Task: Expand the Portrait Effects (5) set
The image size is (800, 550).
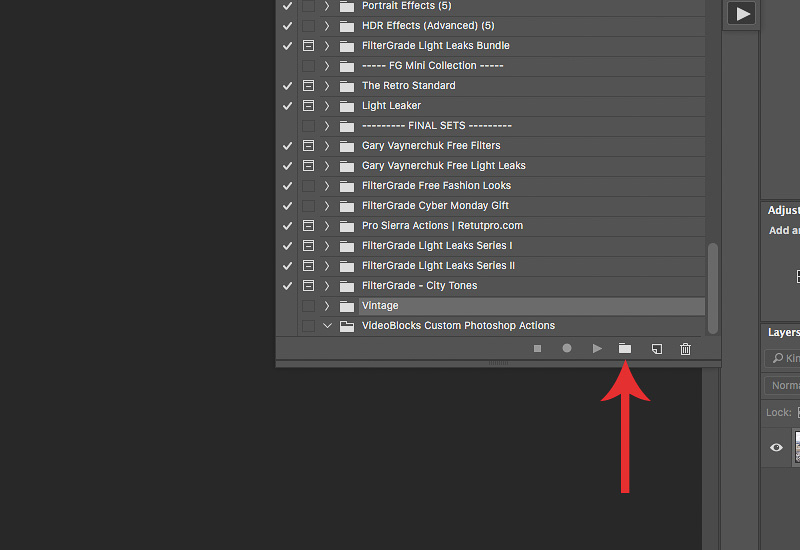Action: pyautogui.click(x=327, y=6)
